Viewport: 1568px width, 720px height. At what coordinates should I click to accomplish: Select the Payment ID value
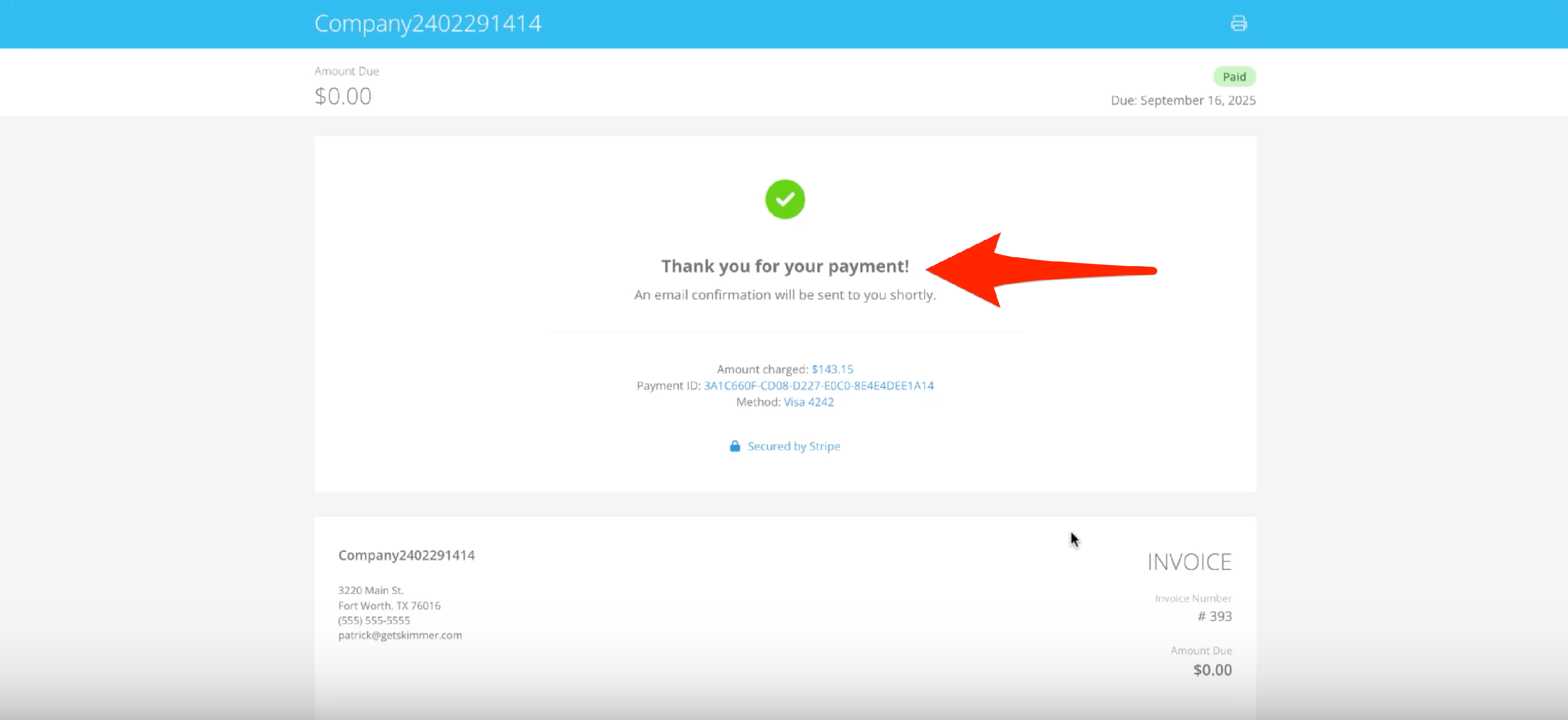coord(818,385)
